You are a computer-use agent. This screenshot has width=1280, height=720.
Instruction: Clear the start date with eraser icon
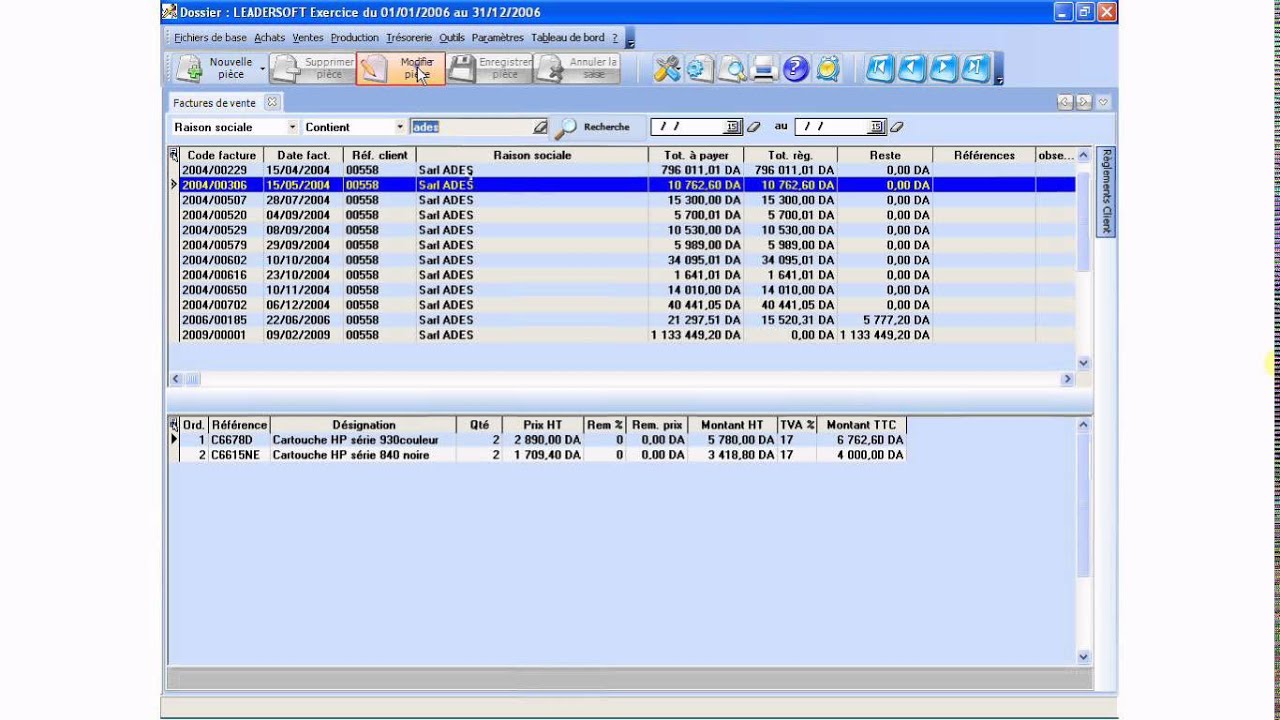click(754, 127)
